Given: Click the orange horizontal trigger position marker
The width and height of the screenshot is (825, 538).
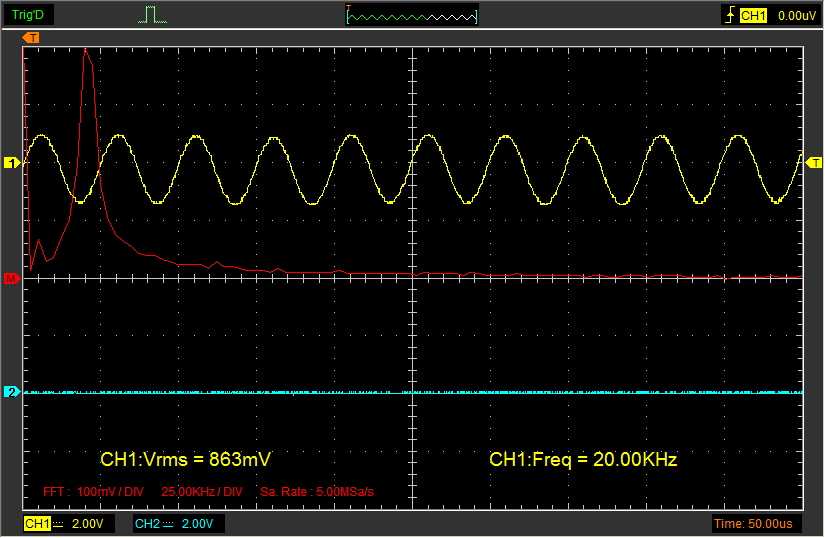Looking at the screenshot, I should point(31,38).
